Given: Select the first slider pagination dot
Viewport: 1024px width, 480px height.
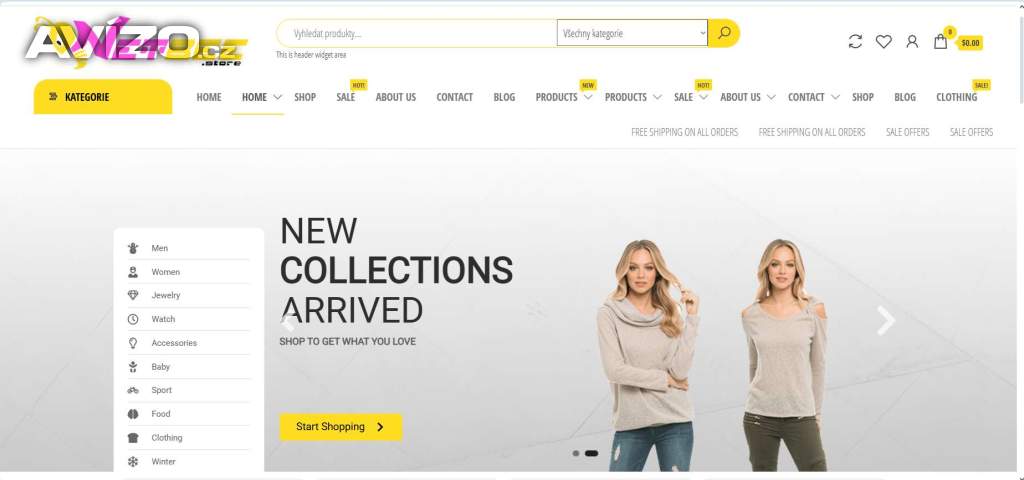Looking at the screenshot, I should tap(575, 453).
